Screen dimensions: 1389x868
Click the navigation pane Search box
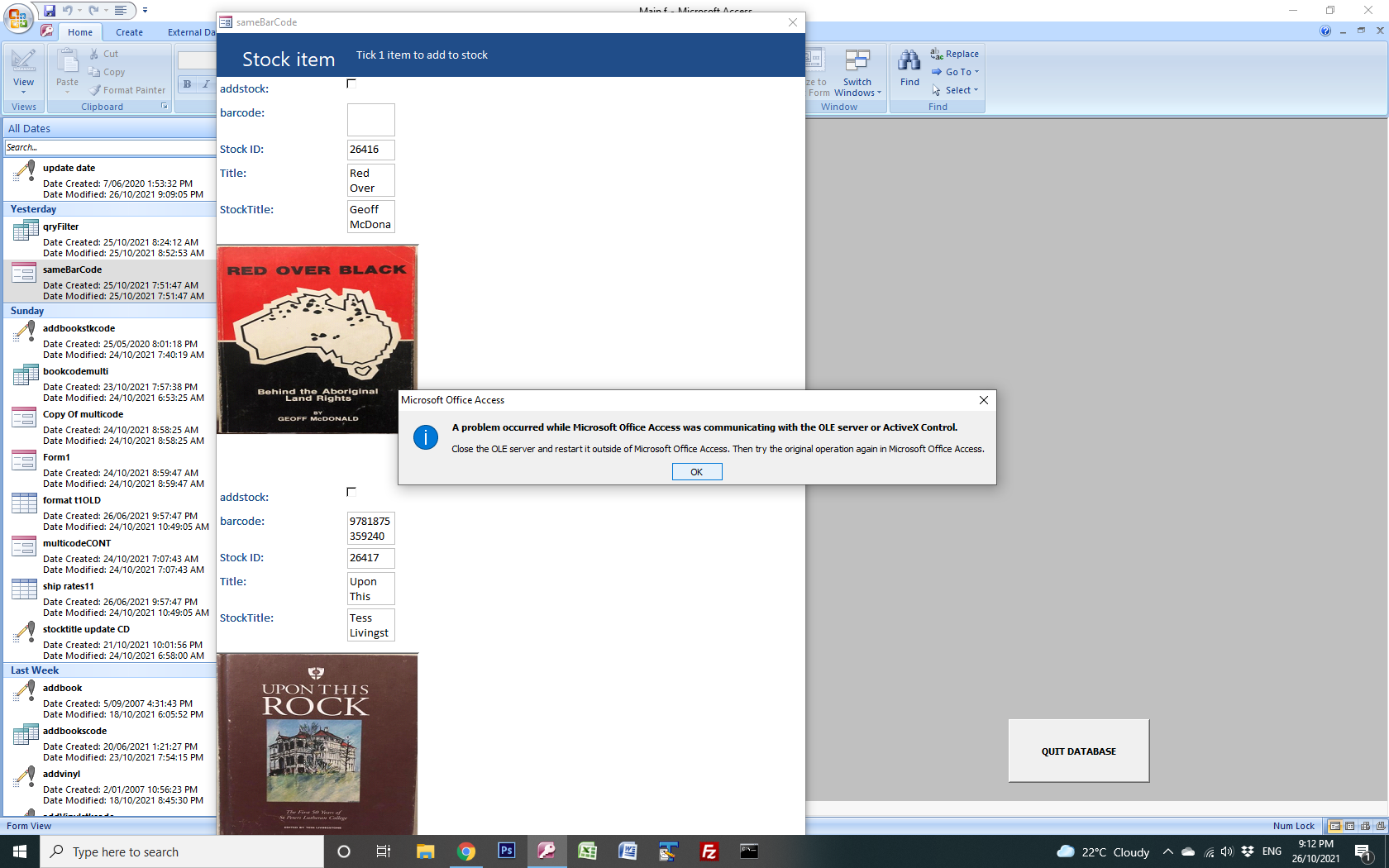pos(110,147)
